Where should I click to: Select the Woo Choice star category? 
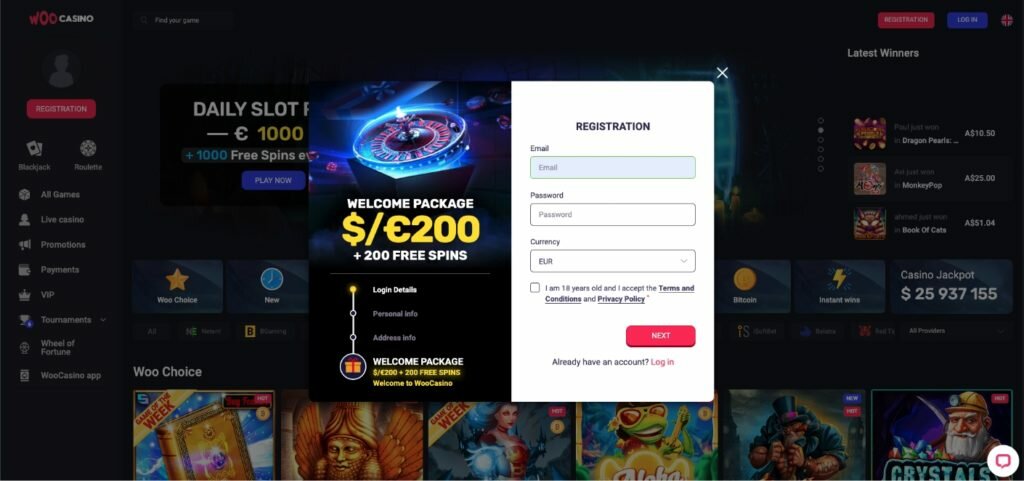[x=177, y=287]
